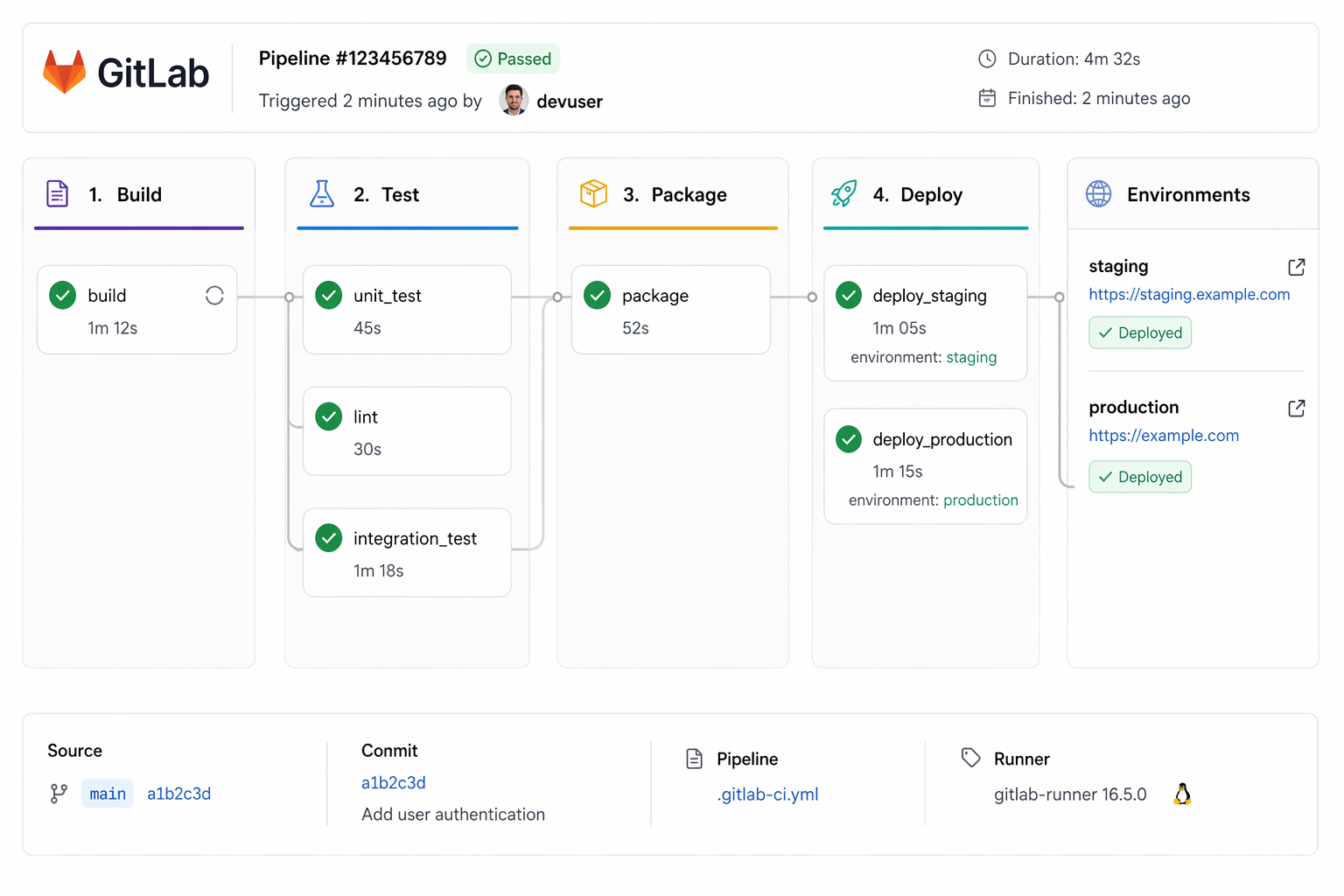Click the package job green check icon
This screenshot has height=896, width=1344.
click(x=598, y=296)
